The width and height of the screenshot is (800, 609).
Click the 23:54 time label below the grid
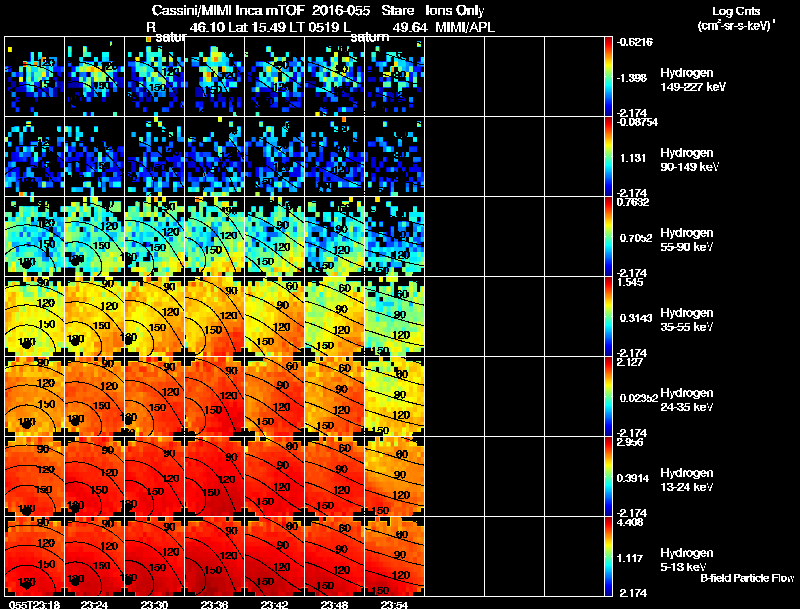coord(394,604)
